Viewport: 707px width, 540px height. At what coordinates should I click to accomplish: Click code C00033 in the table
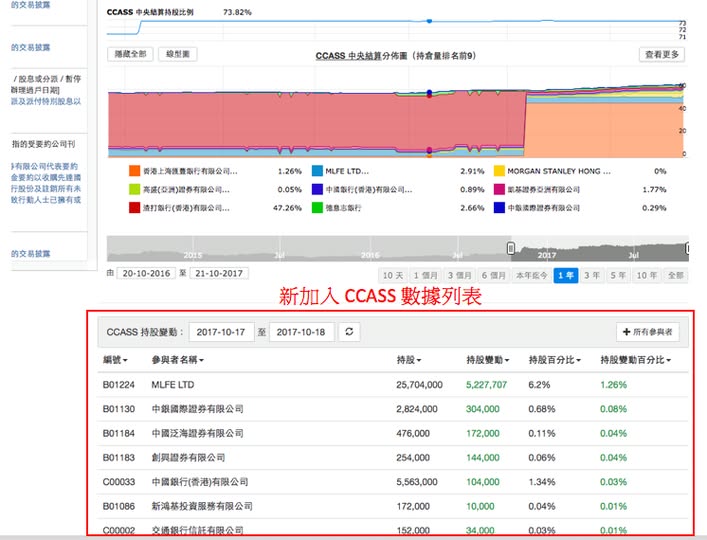[119, 482]
